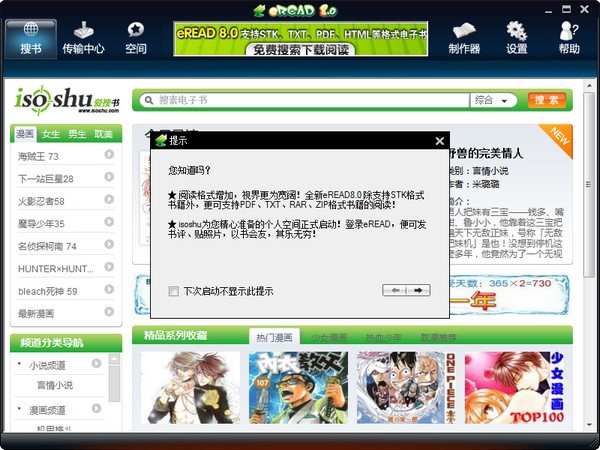
Task: Switch to the 女生 tab
Action: (51, 134)
